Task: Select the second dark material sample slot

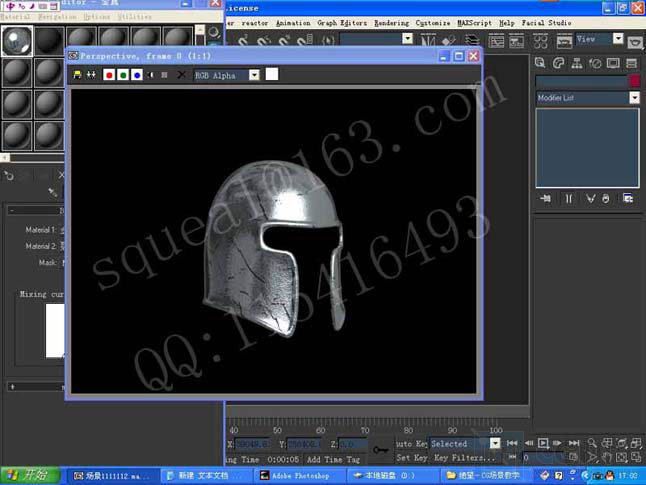Action: (49, 41)
